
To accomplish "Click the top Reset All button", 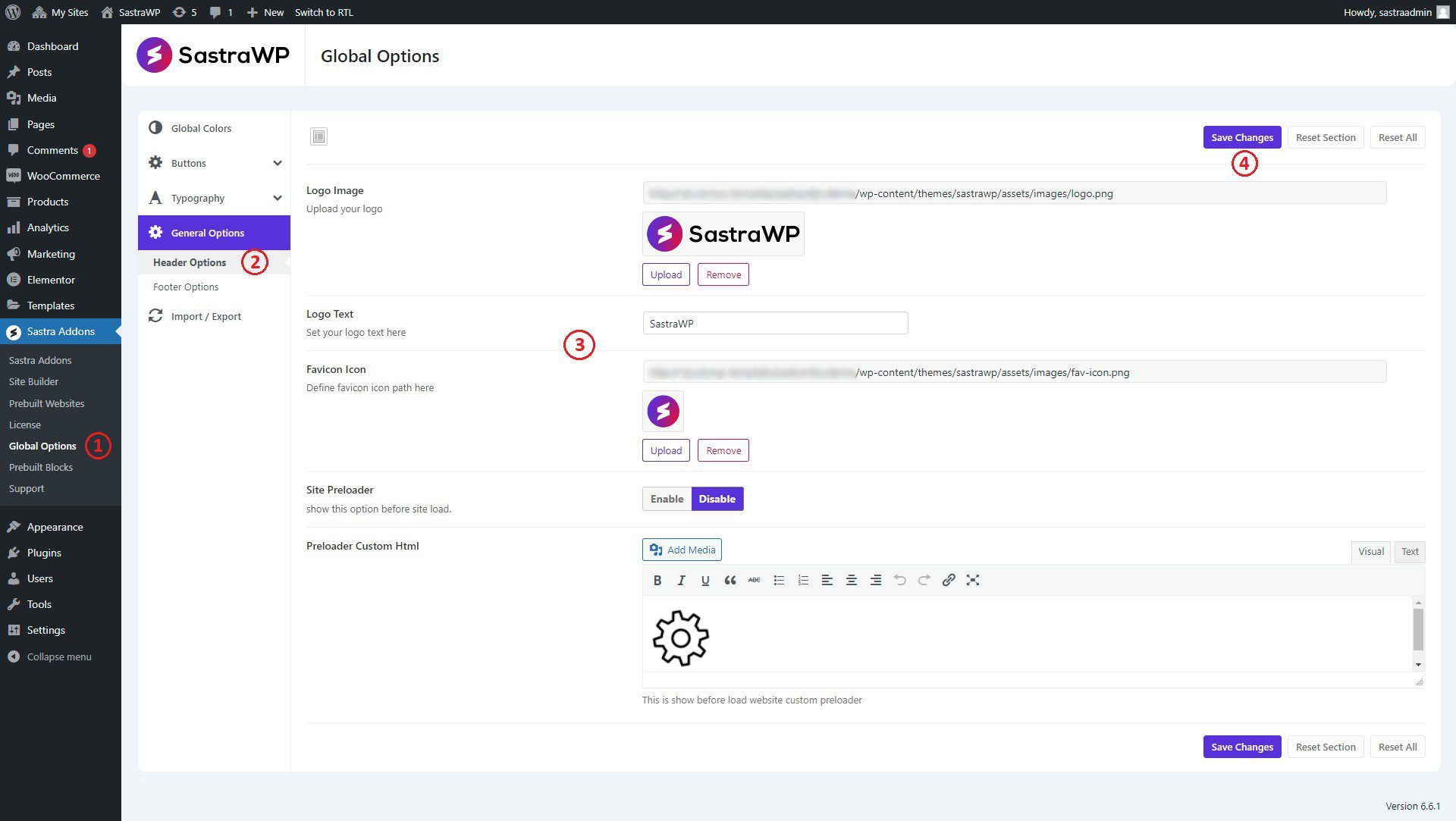I will pyautogui.click(x=1398, y=137).
